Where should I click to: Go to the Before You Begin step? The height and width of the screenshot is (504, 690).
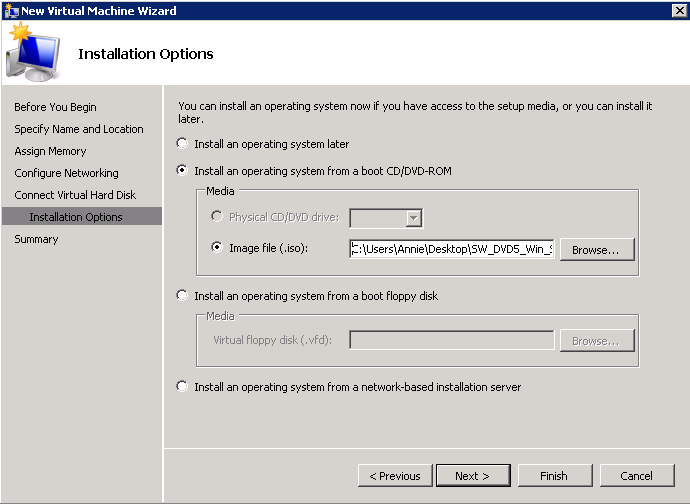coord(55,107)
